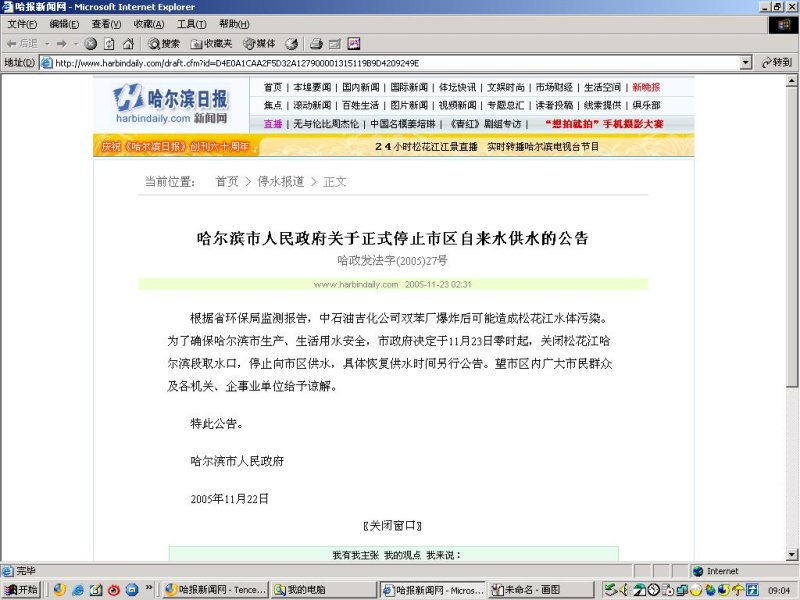Expand the address bar URL dropdown
The height and width of the screenshot is (600, 800).
tap(745, 62)
